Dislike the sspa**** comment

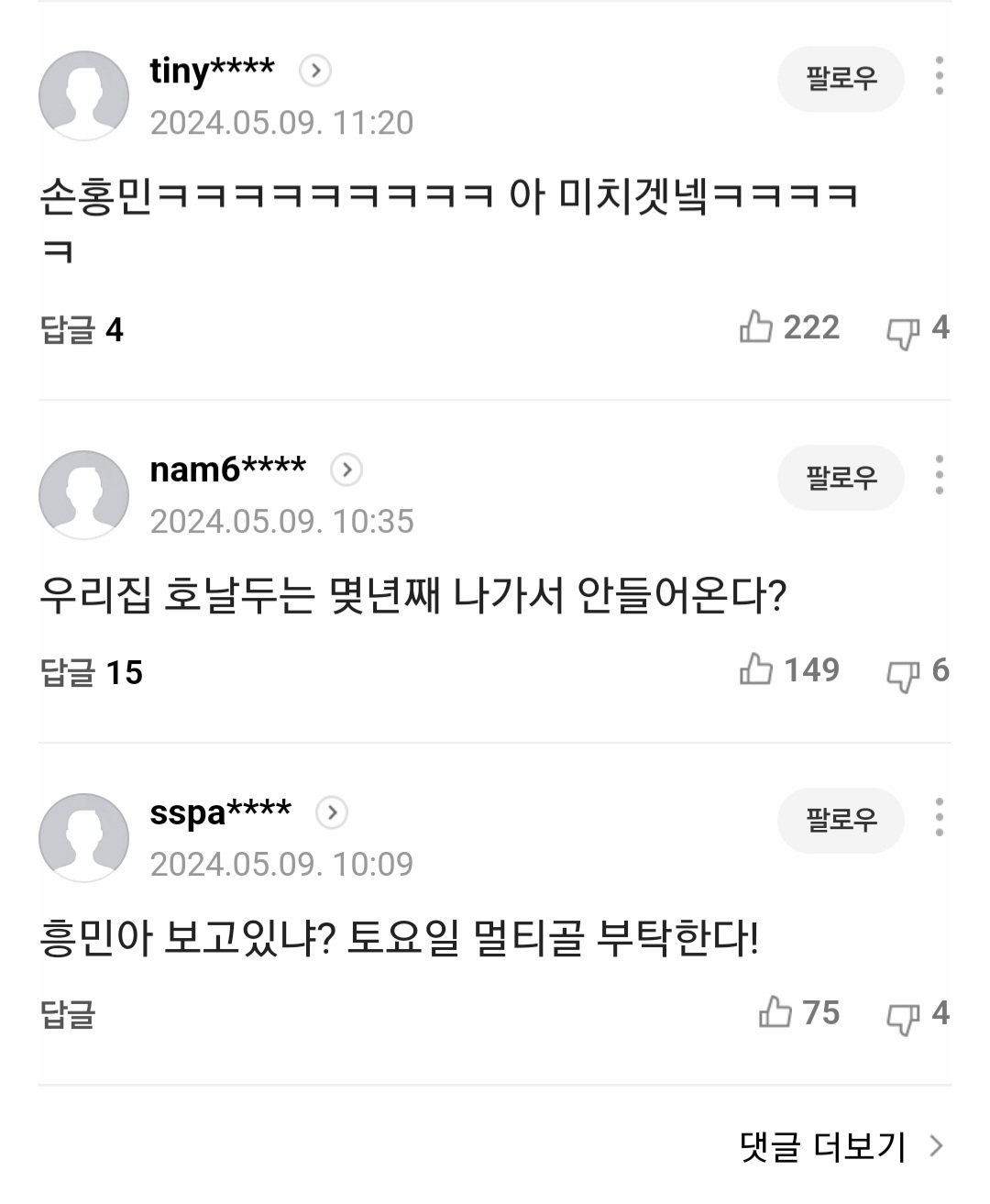[x=903, y=1016]
